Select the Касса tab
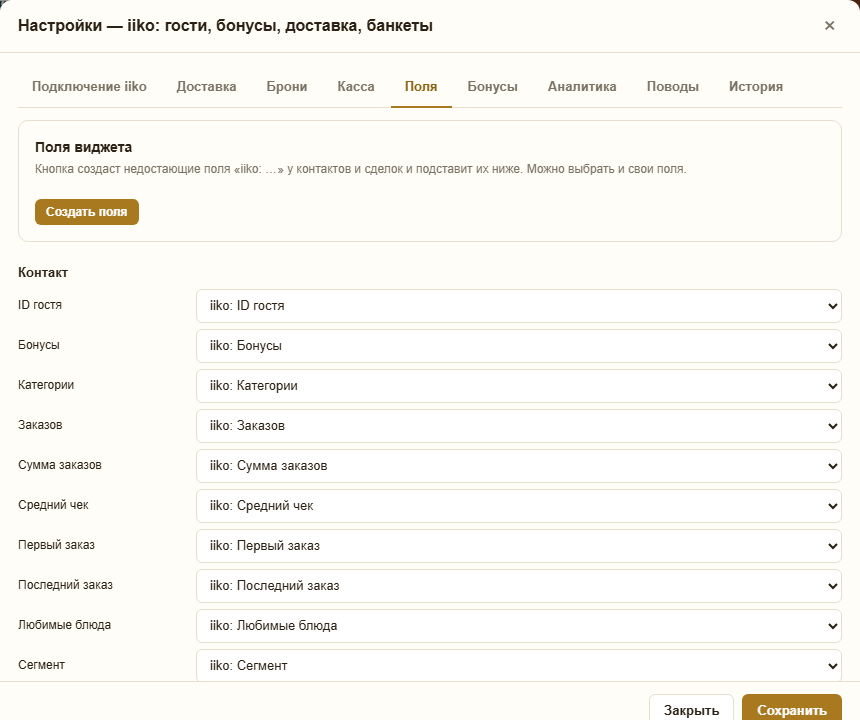Screen dimensions: 860x720 356,87
